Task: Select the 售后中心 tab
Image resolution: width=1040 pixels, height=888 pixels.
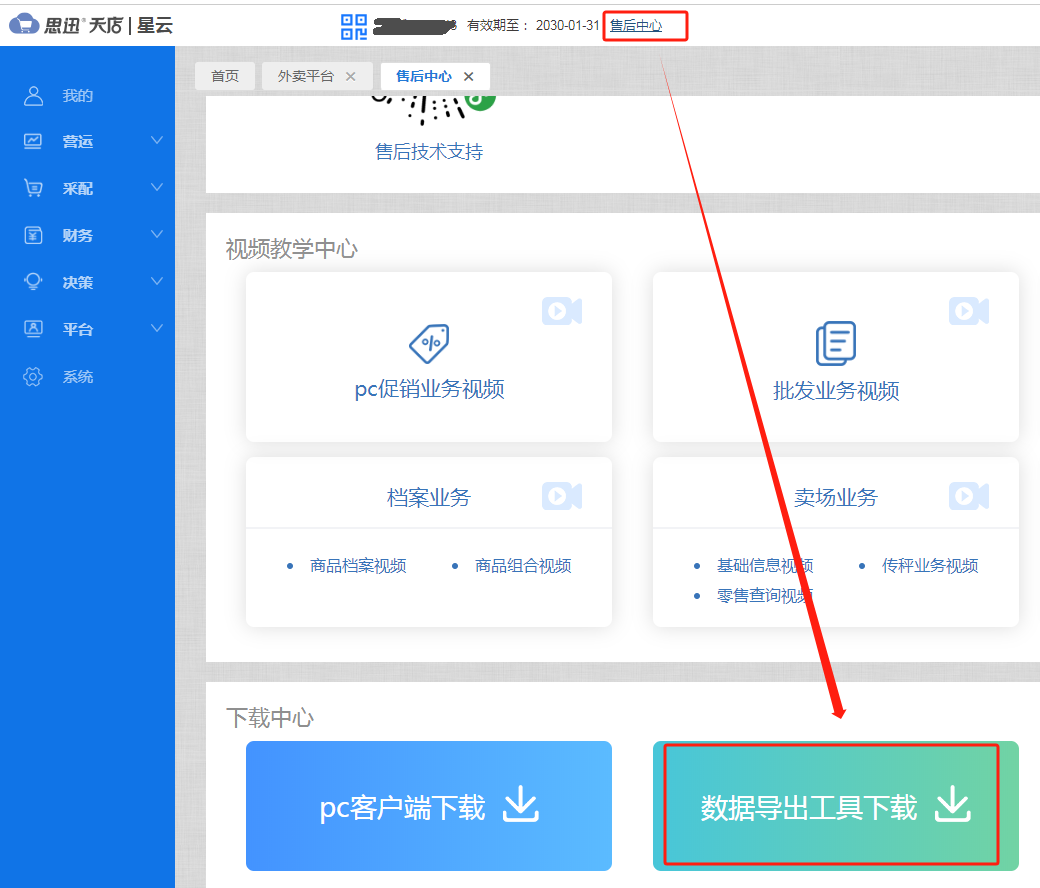Action: (x=424, y=76)
